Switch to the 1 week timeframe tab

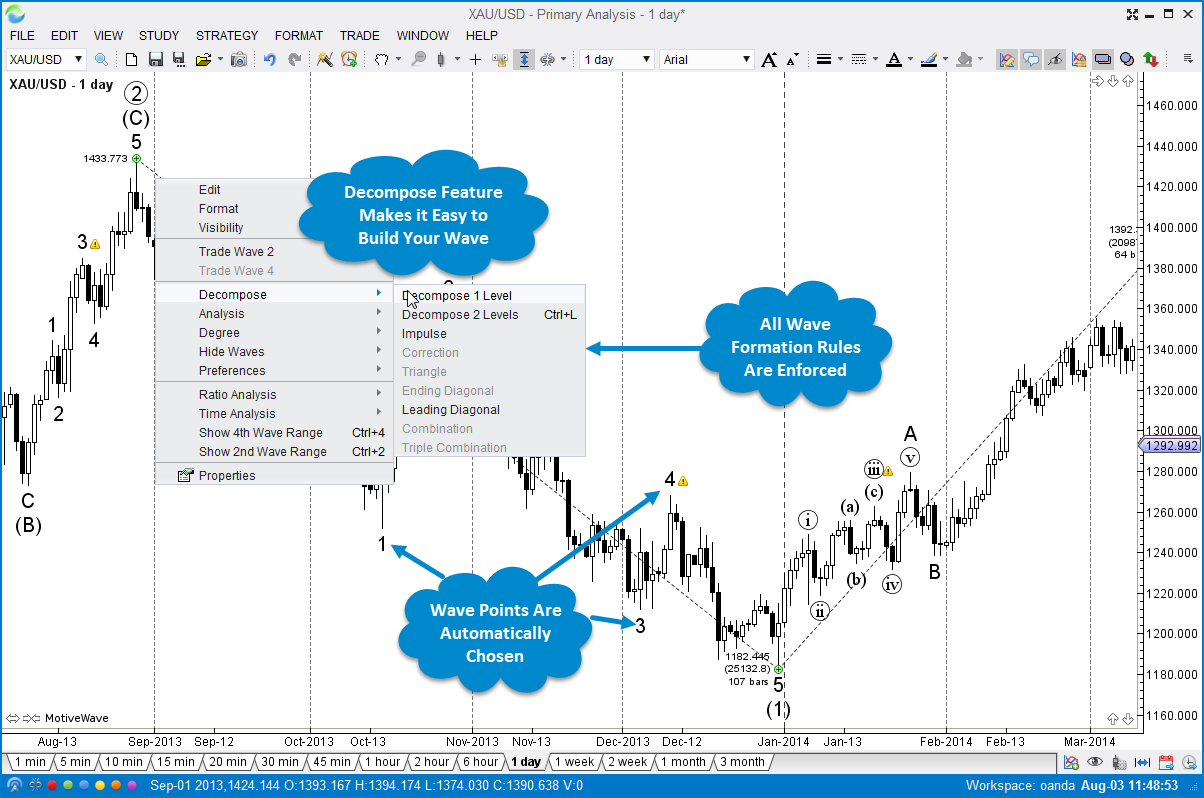(574, 762)
